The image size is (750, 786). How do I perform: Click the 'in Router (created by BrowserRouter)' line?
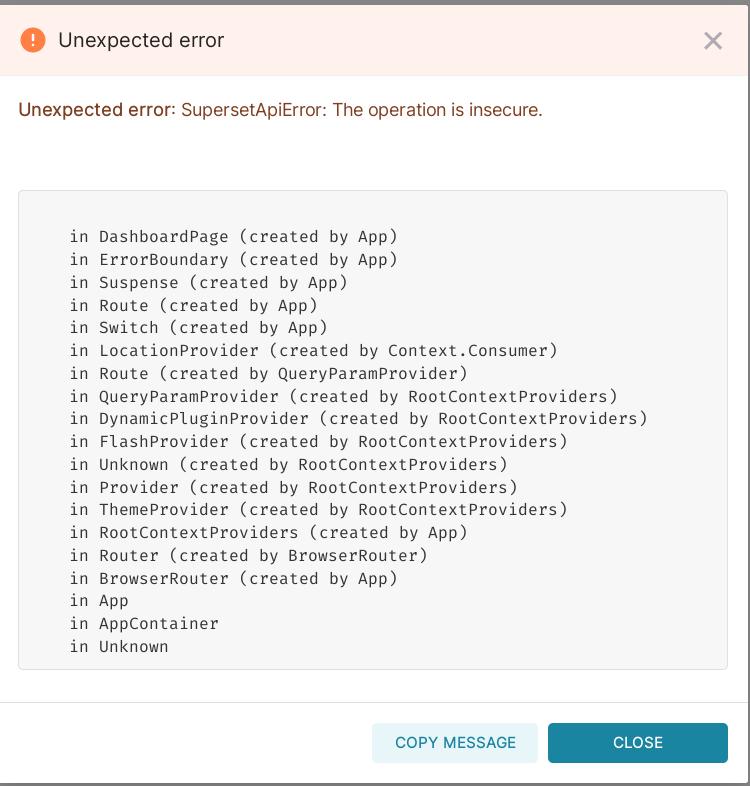[x=248, y=555]
